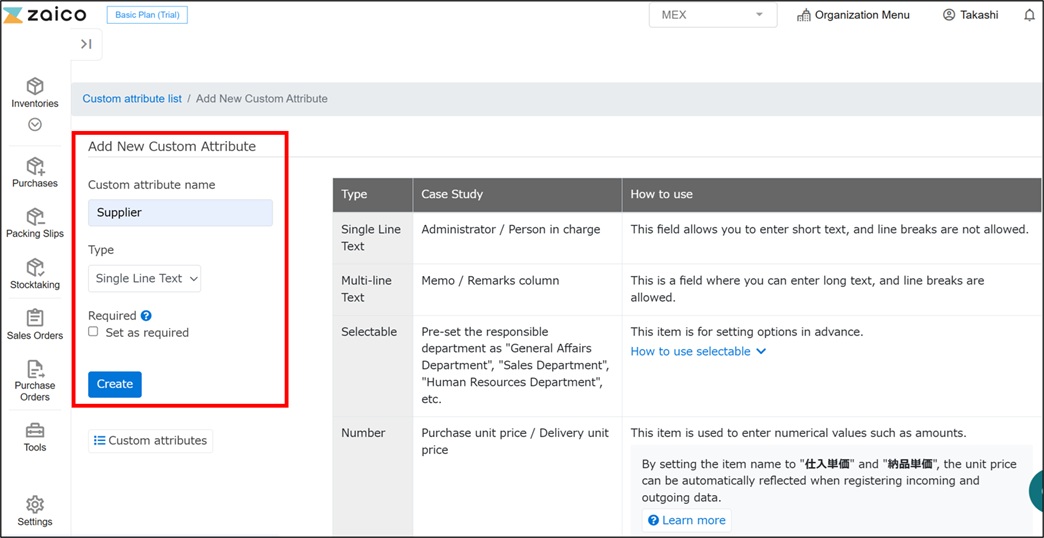Click the notification bell icon

pos(1029,15)
